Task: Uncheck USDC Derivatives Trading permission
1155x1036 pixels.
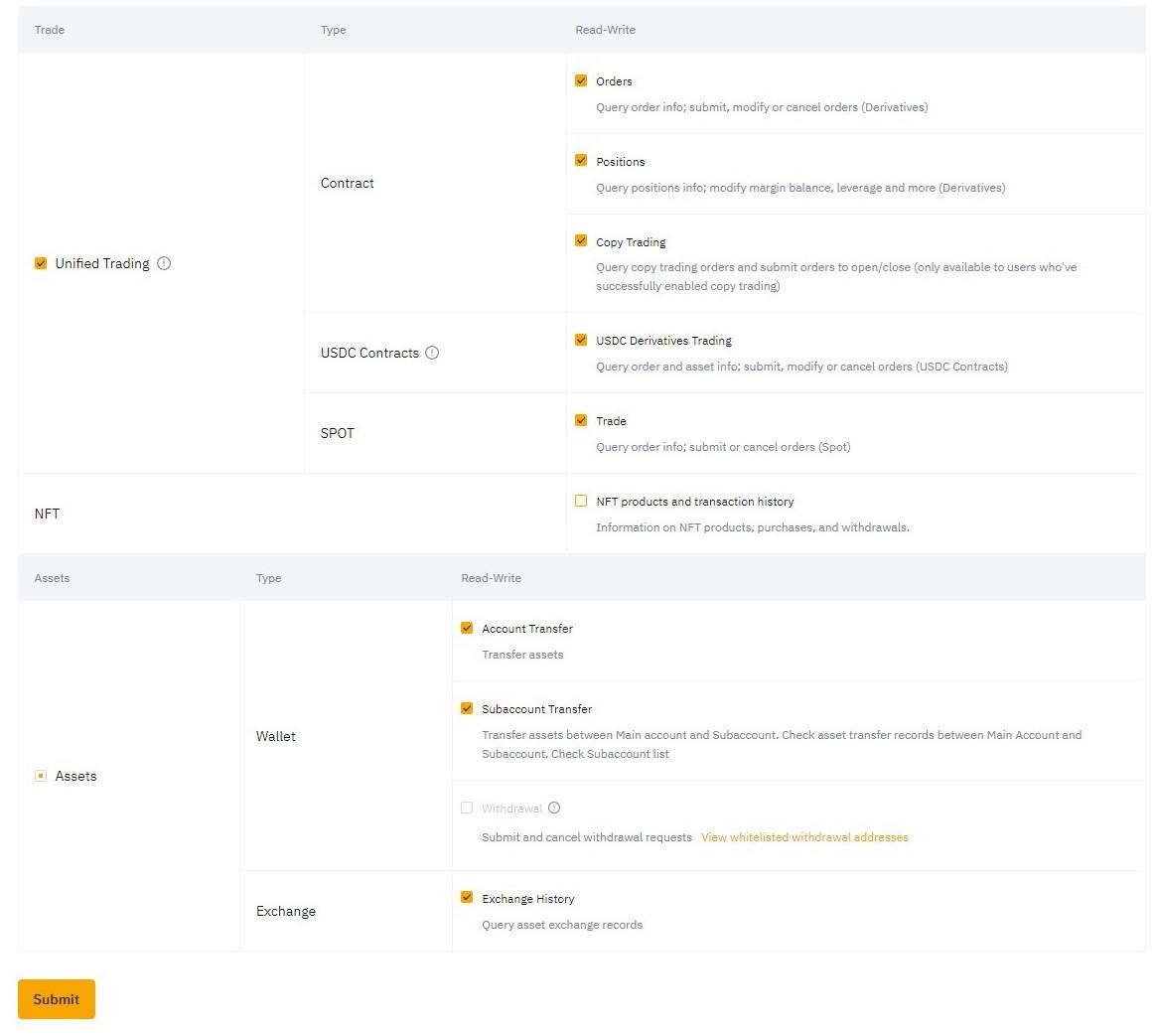Action: 581,340
